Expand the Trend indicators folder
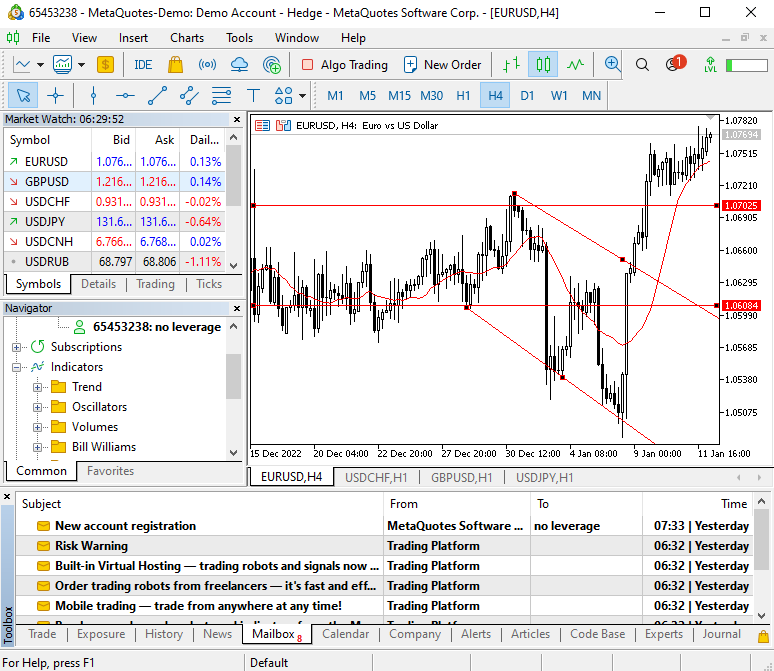The width and height of the screenshot is (774, 671). pos(37,387)
